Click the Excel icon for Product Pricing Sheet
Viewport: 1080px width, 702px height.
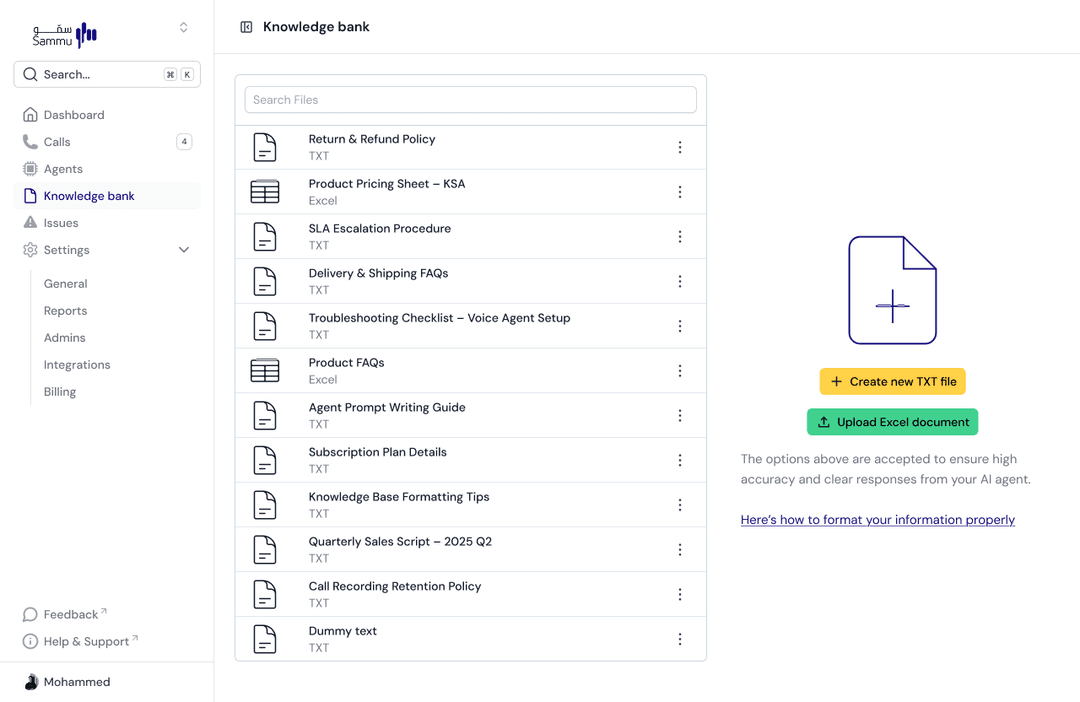pyautogui.click(x=265, y=192)
